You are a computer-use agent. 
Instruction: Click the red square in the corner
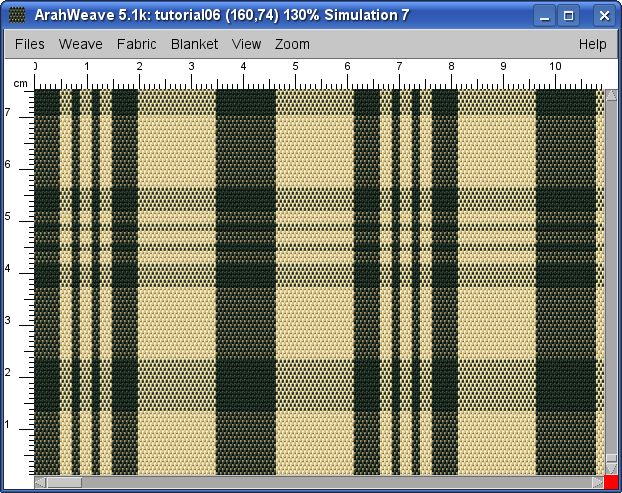pyautogui.click(x=611, y=483)
